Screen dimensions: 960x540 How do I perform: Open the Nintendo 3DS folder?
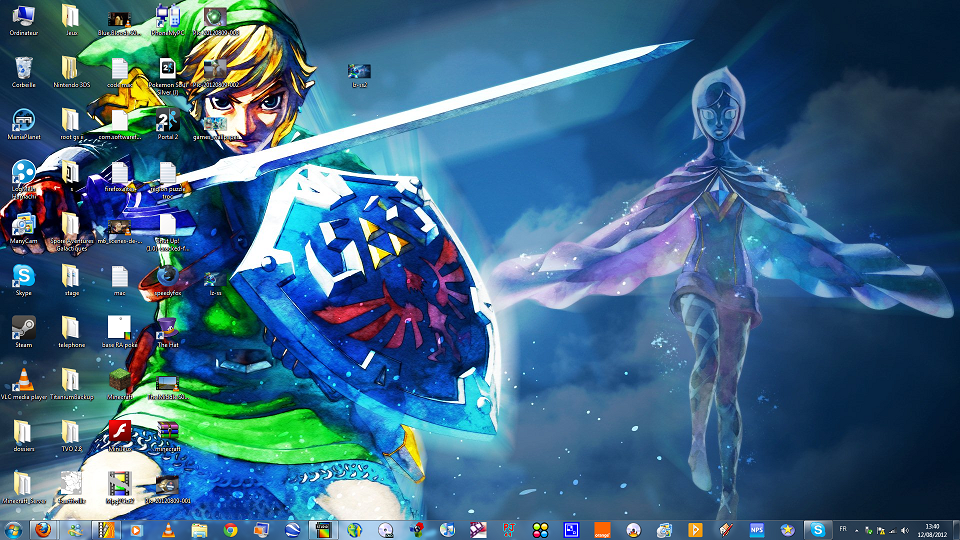(x=71, y=72)
